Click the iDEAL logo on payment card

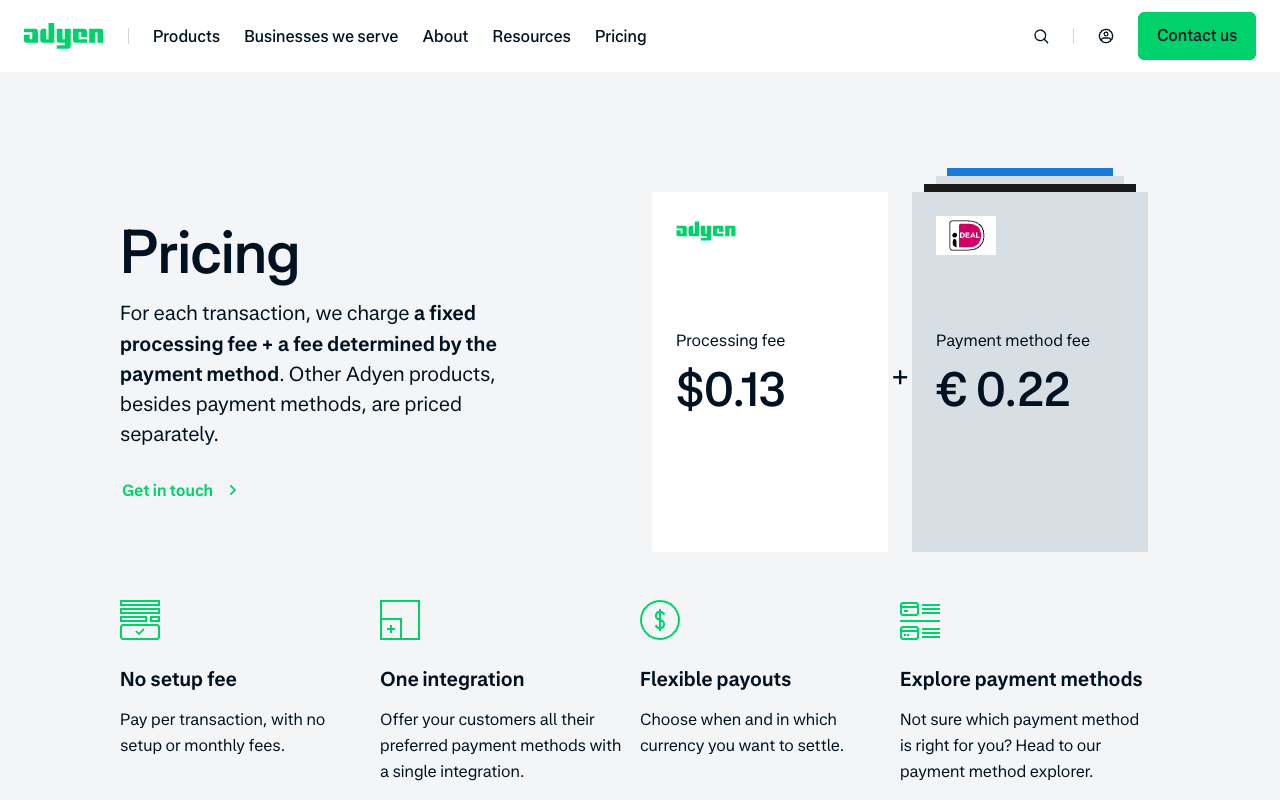click(966, 235)
